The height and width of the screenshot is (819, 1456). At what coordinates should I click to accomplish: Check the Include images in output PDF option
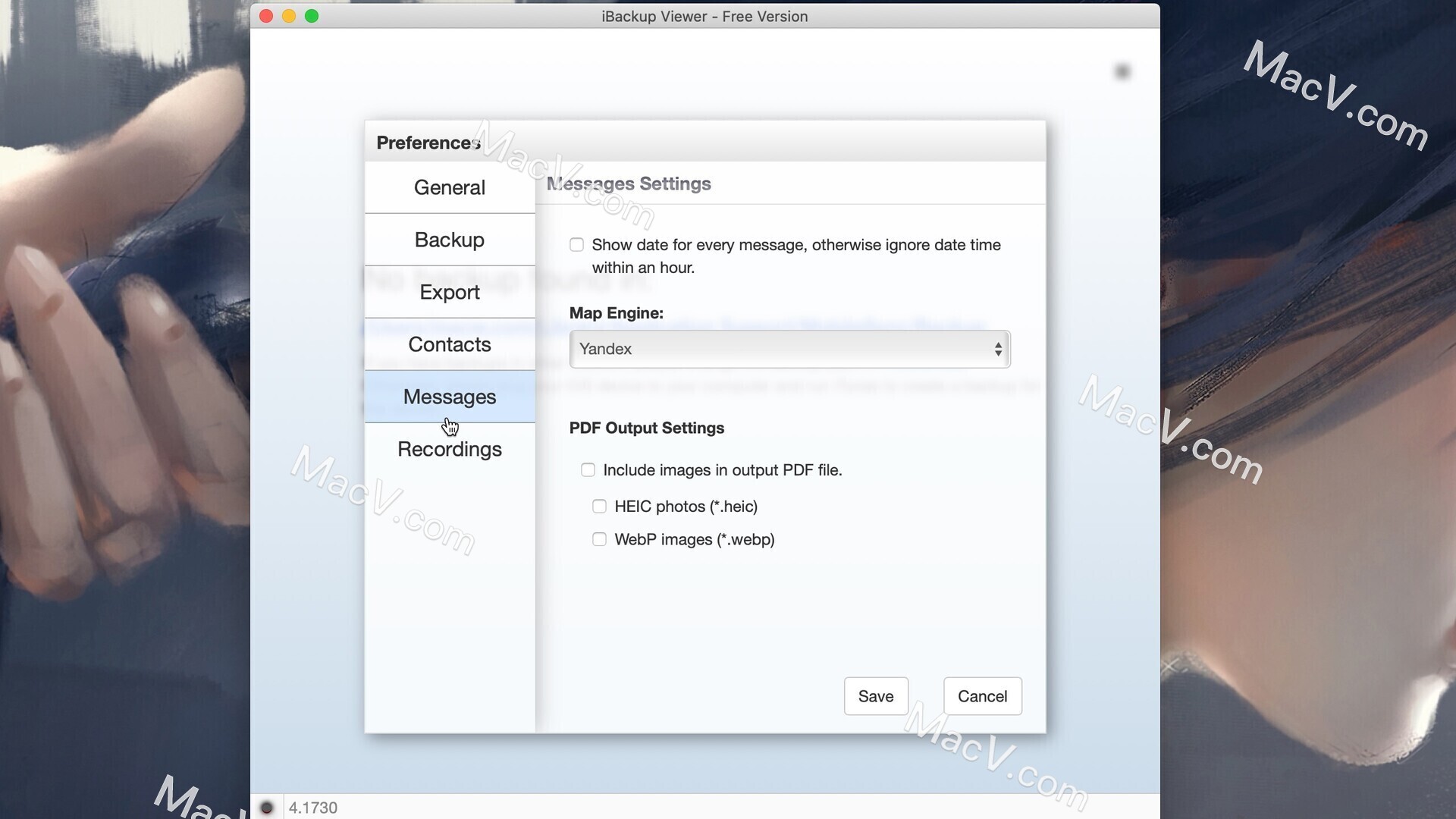(588, 470)
